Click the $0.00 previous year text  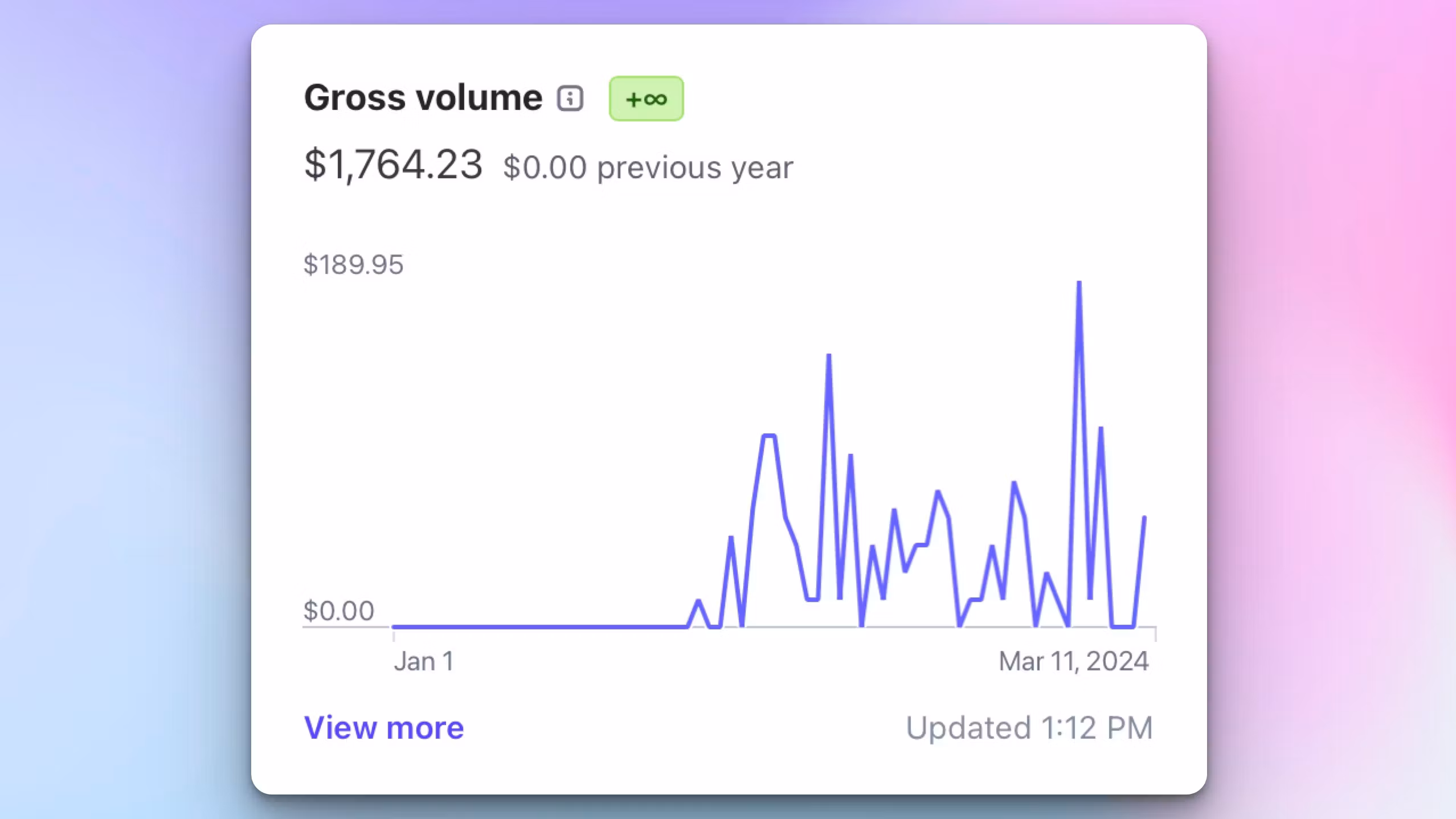click(x=648, y=167)
